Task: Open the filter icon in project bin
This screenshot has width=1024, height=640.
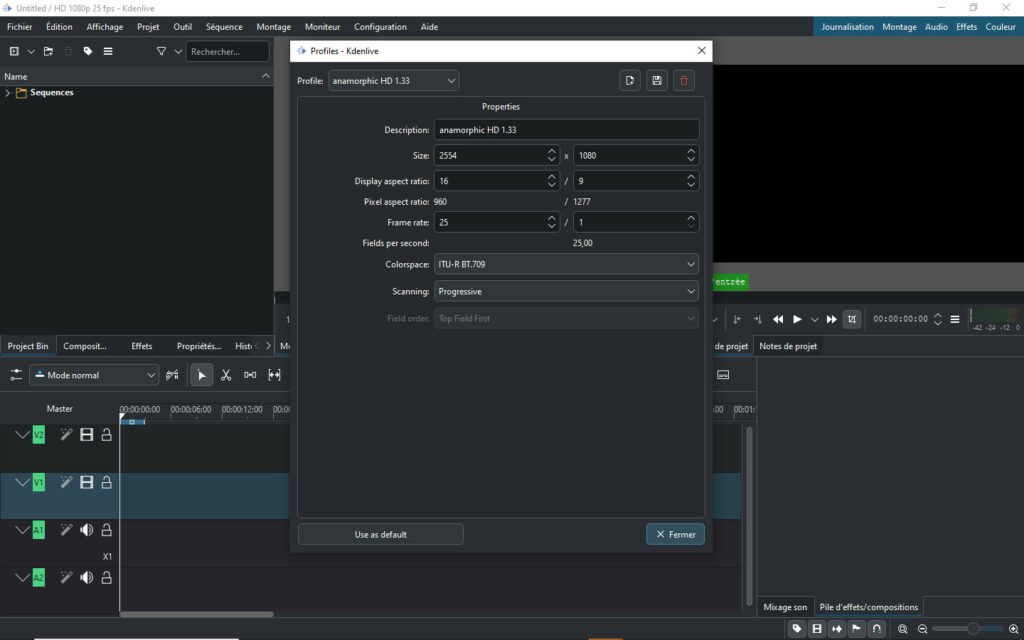Action: 161,51
